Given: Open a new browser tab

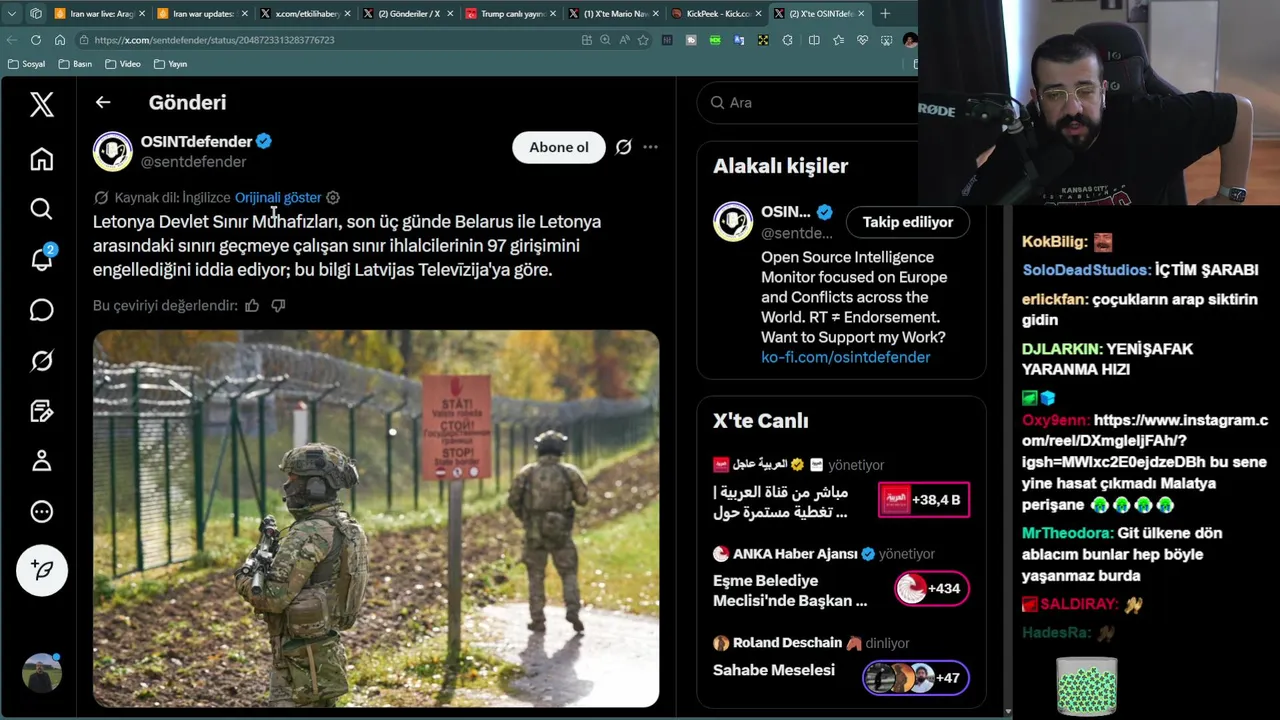Looking at the screenshot, I should (885, 14).
